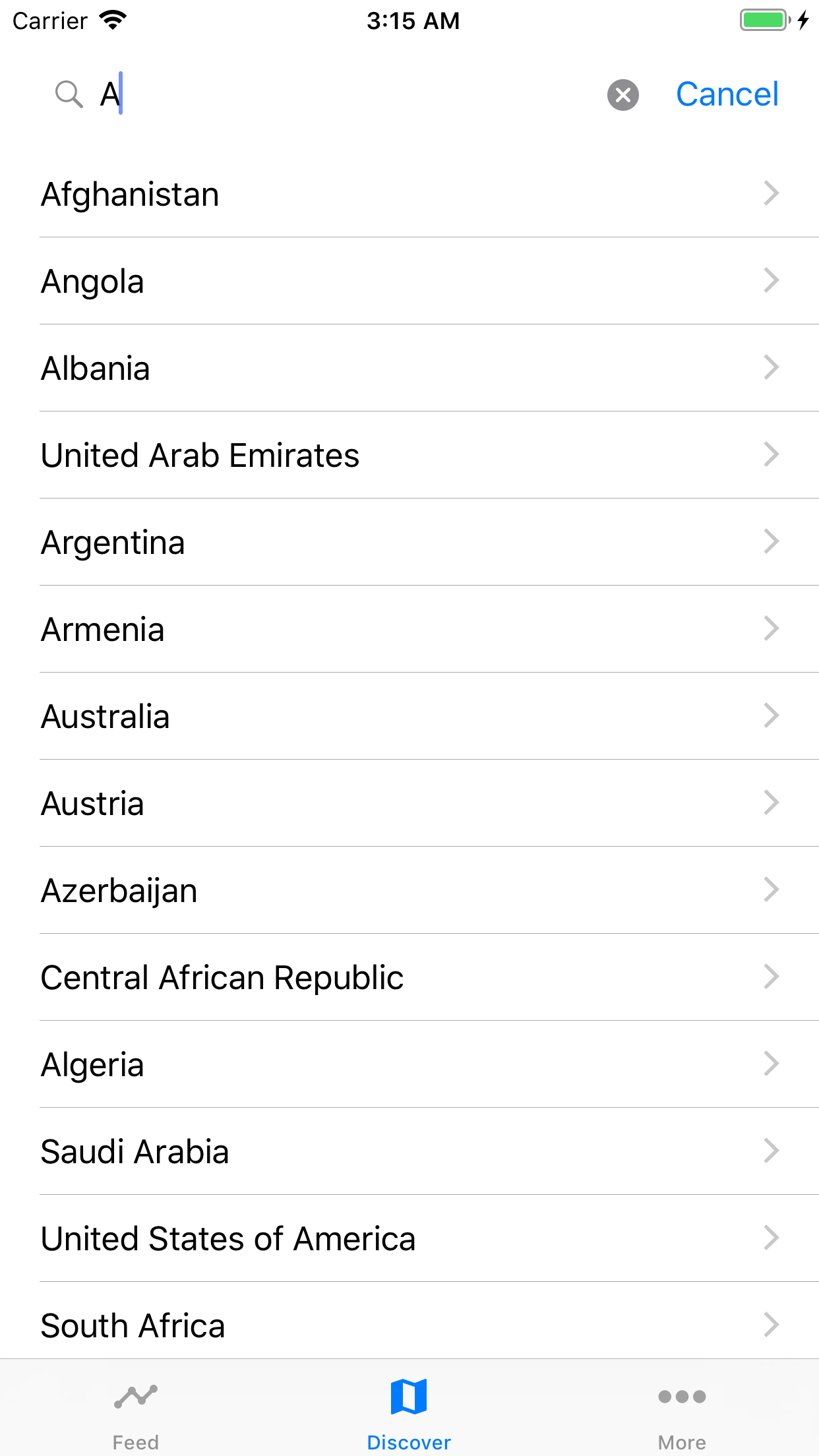Open the More three-dots icon
This screenshot has width=819, height=1456.
coord(682,1396)
